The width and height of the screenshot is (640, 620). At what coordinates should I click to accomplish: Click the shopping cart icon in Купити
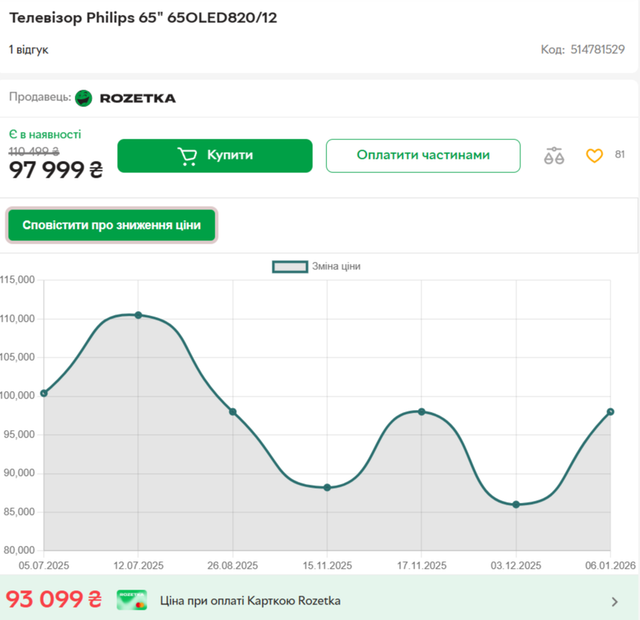pos(187,156)
